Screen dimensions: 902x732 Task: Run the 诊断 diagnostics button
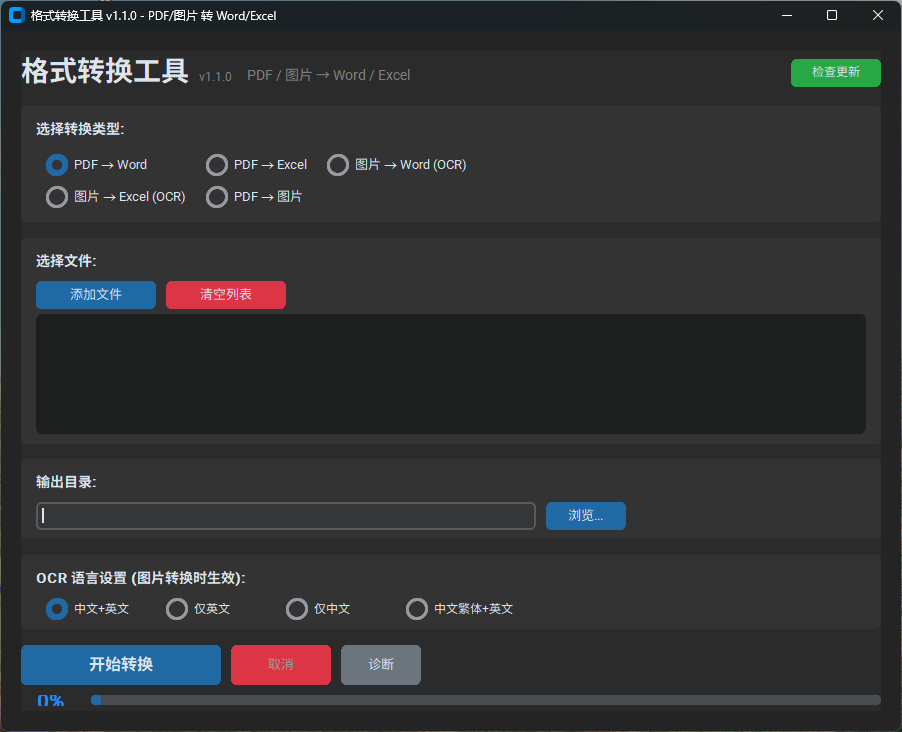pyautogui.click(x=381, y=665)
